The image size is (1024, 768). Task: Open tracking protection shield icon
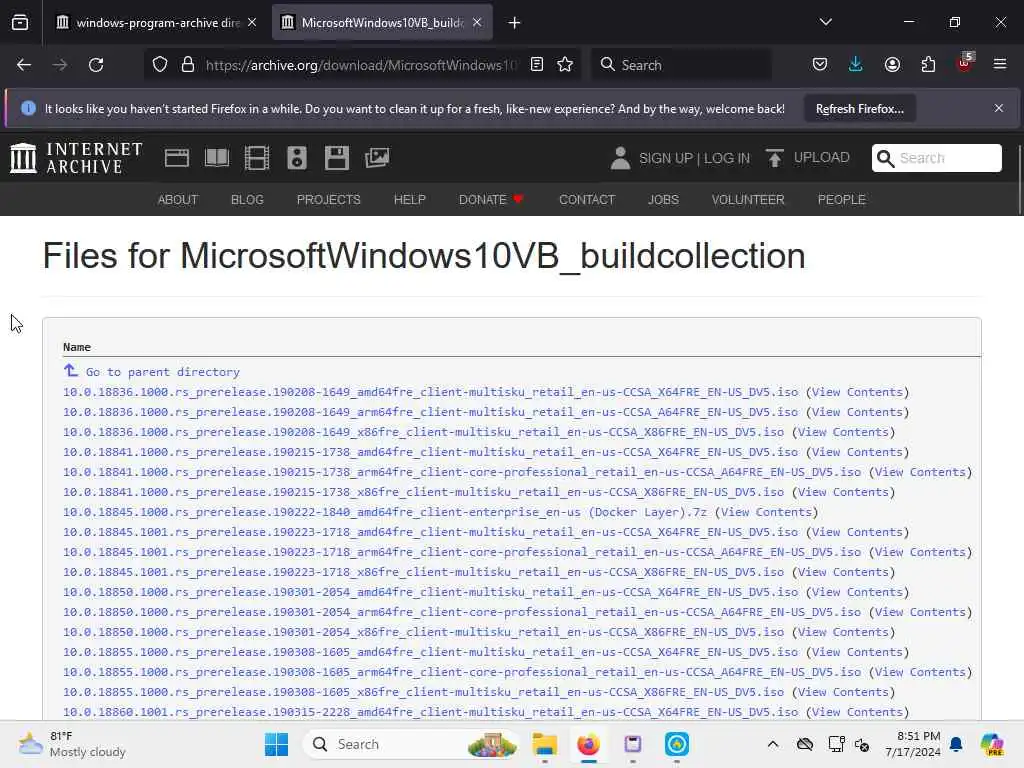[x=160, y=65]
